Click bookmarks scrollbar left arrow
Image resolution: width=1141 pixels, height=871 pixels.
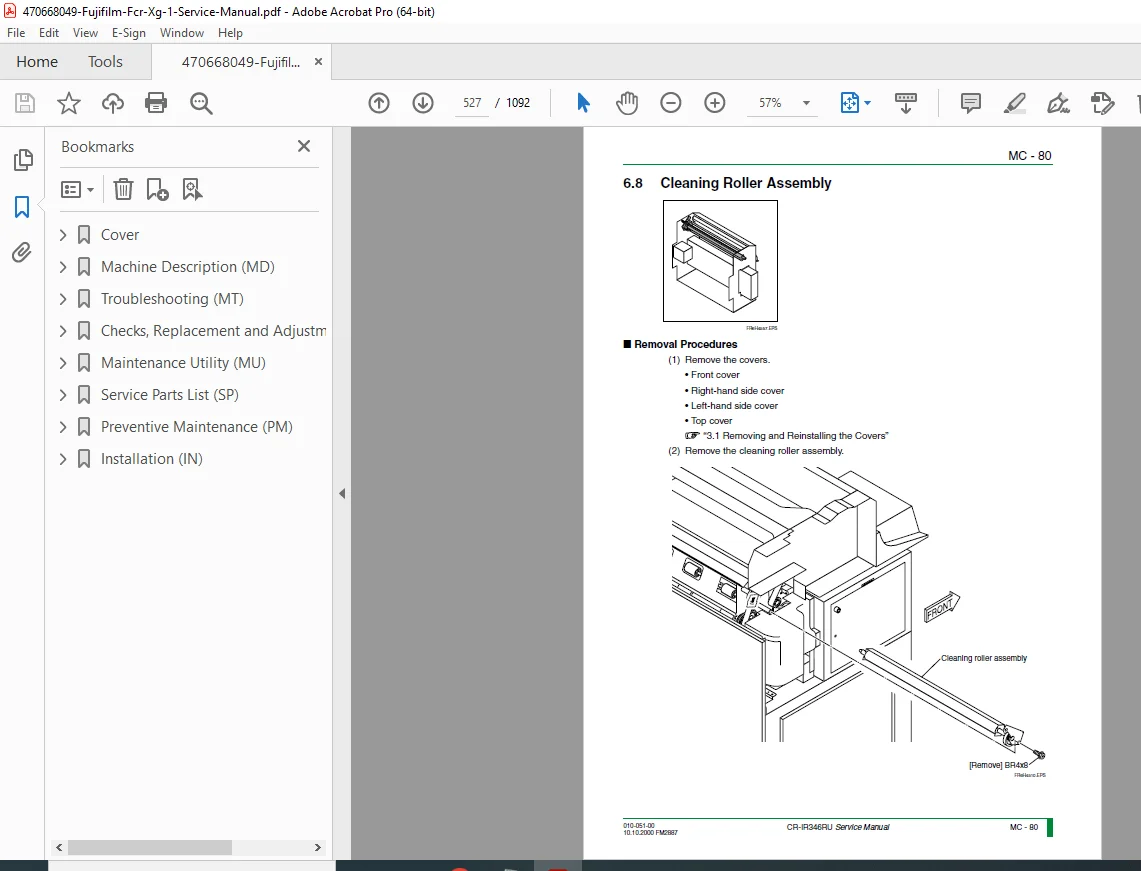60,848
